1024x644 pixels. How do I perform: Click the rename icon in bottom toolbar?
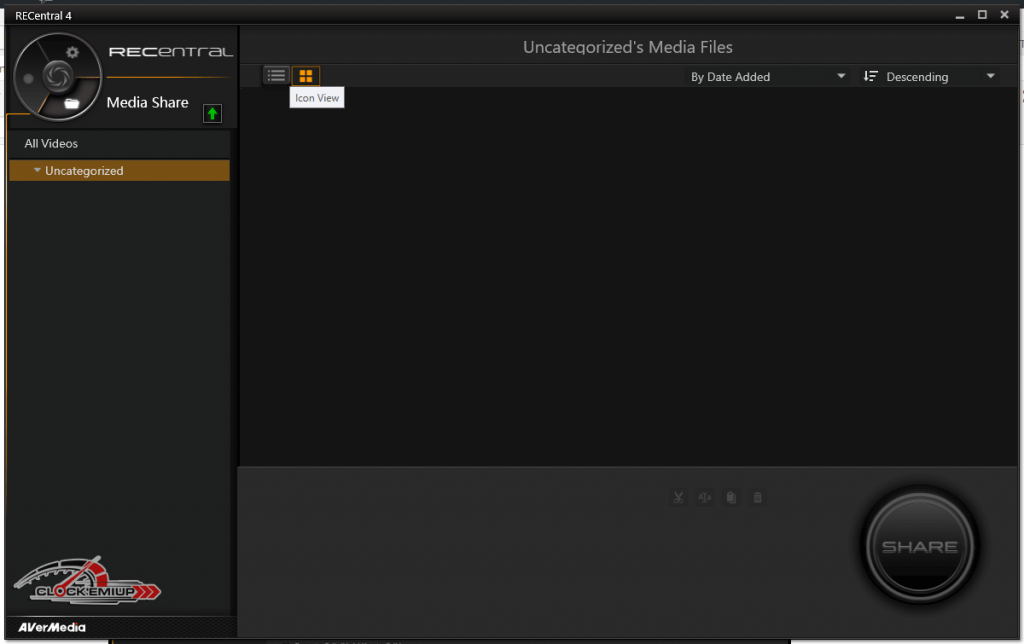[x=705, y=497]
